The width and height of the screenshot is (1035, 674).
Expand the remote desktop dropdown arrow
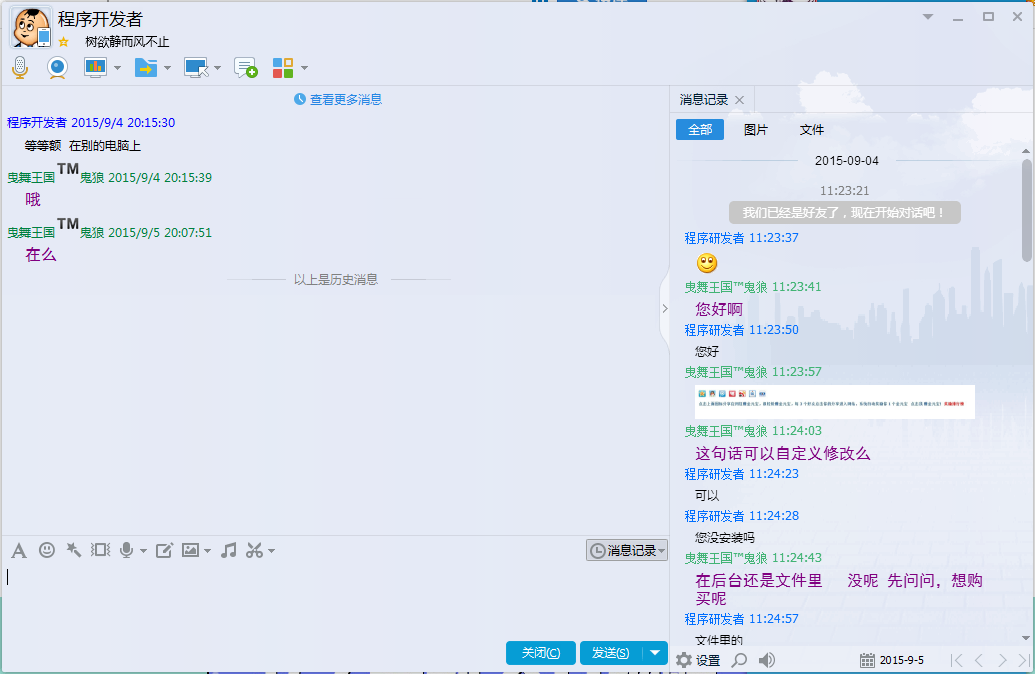217,68
